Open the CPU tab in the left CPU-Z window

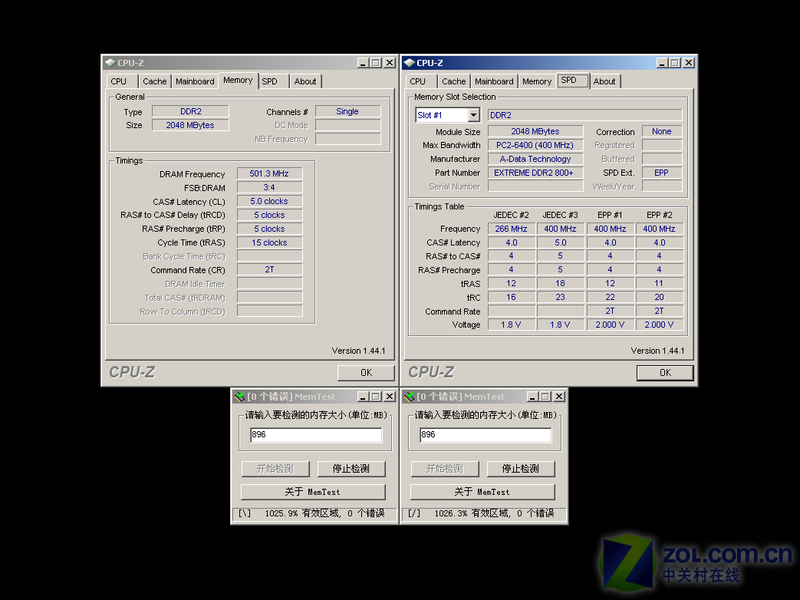121,81
